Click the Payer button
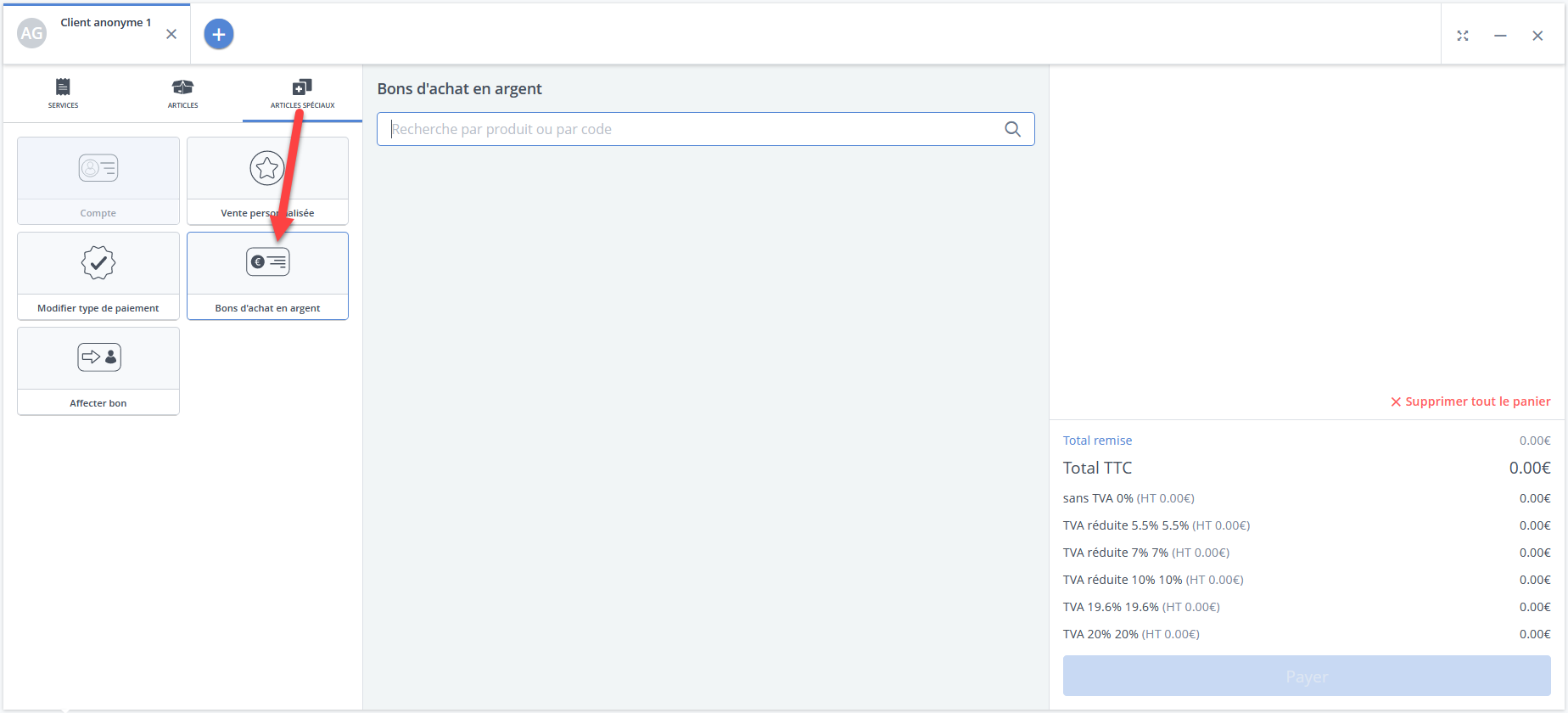Screen dimensions: 1568x713 pyautogui.click(x=1307, y=677)
